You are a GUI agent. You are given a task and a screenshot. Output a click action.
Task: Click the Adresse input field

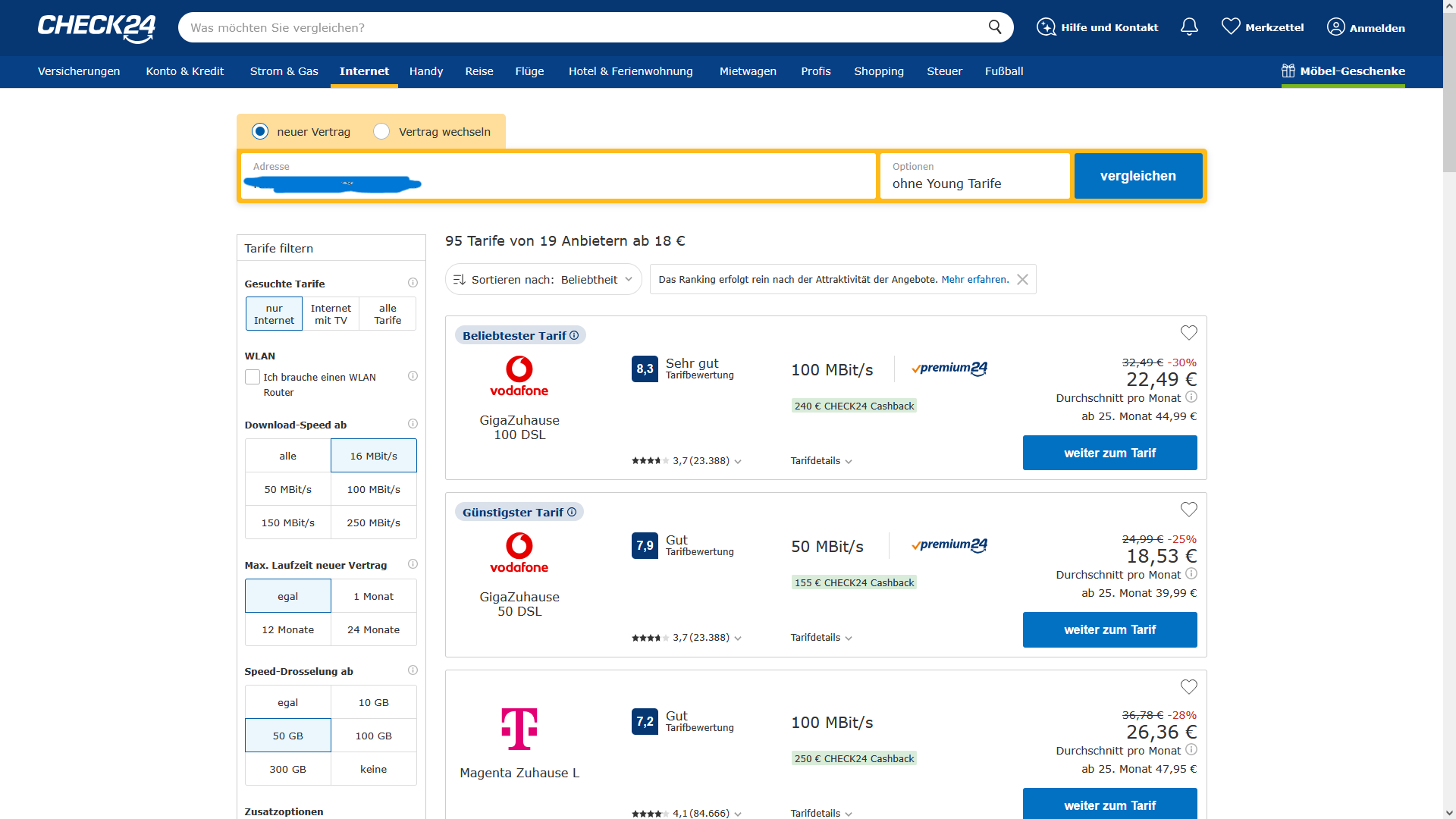click(x=558, y=176)
